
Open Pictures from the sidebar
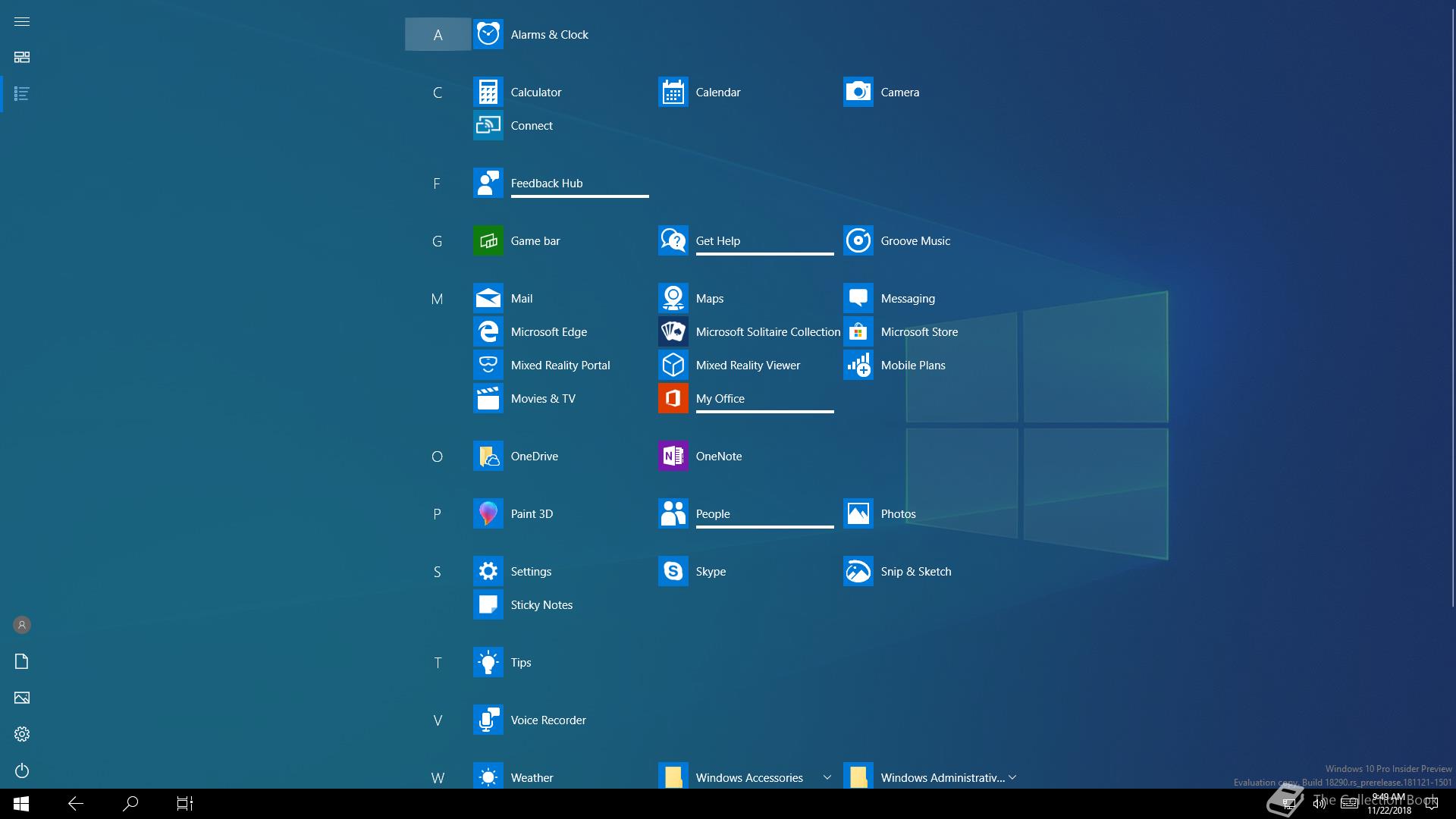22,698
